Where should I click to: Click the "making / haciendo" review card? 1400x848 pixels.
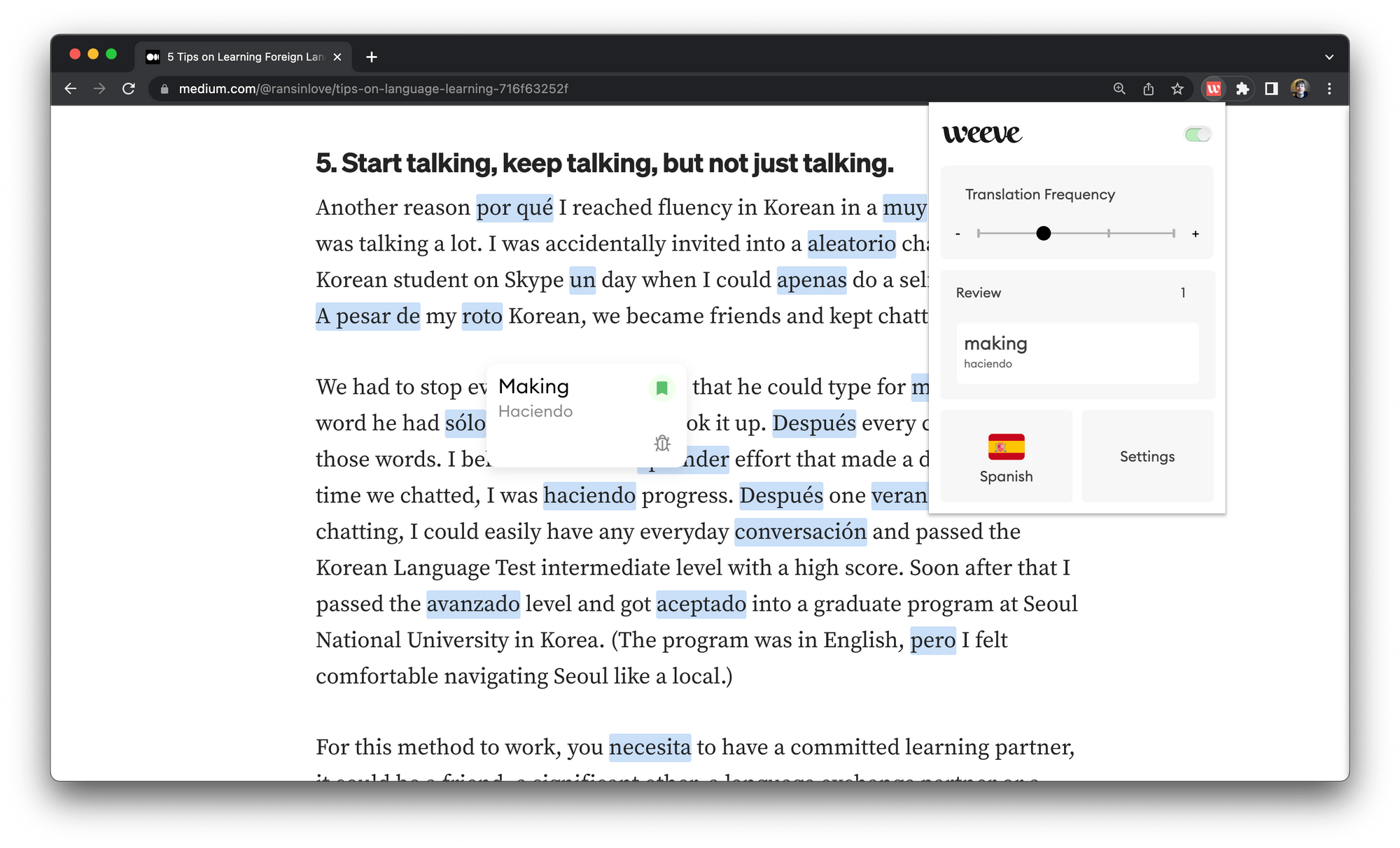point(1076,352)
